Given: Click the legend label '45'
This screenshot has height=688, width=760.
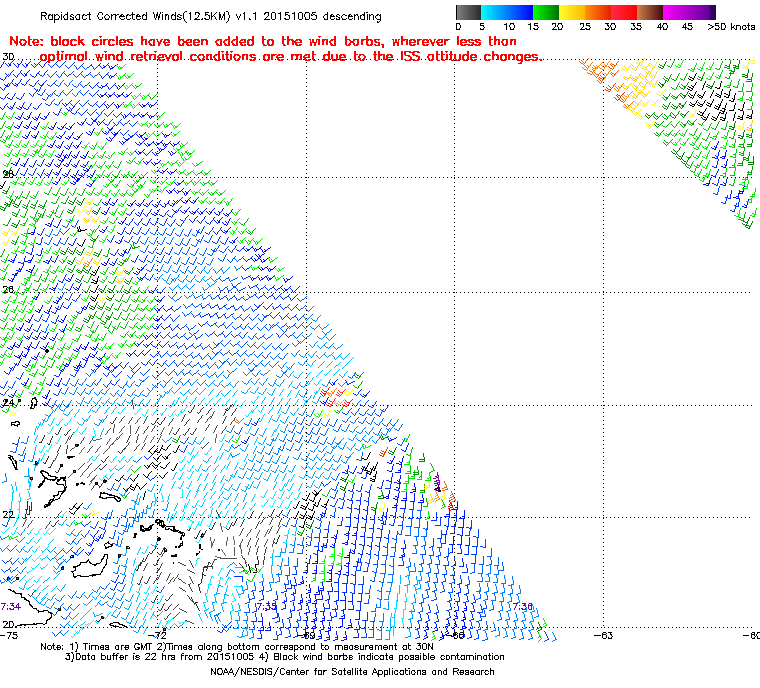Looking at the screenshot, I should click(687, 27).
